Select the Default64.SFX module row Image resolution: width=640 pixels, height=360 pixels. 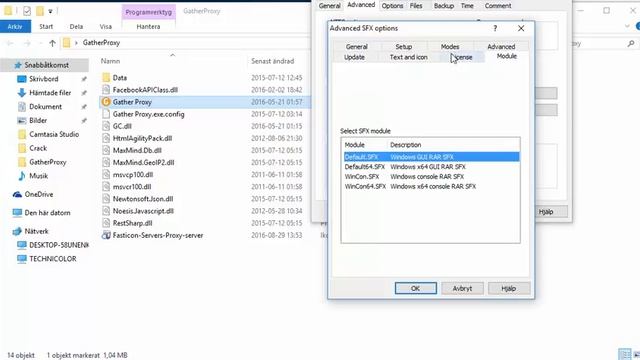pos(431,167)
